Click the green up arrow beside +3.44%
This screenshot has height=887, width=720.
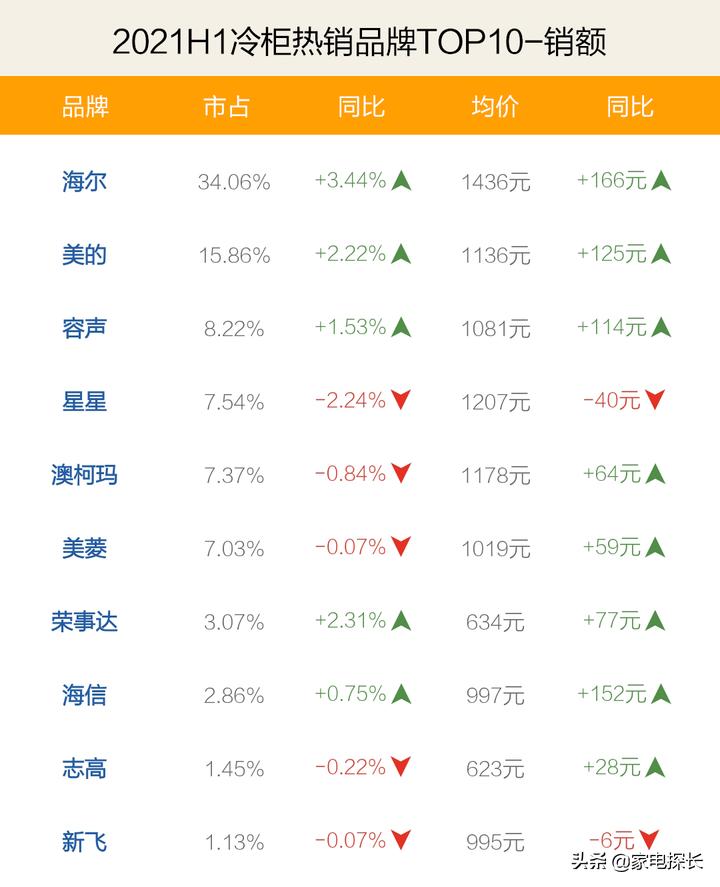(x=401, y=181)
